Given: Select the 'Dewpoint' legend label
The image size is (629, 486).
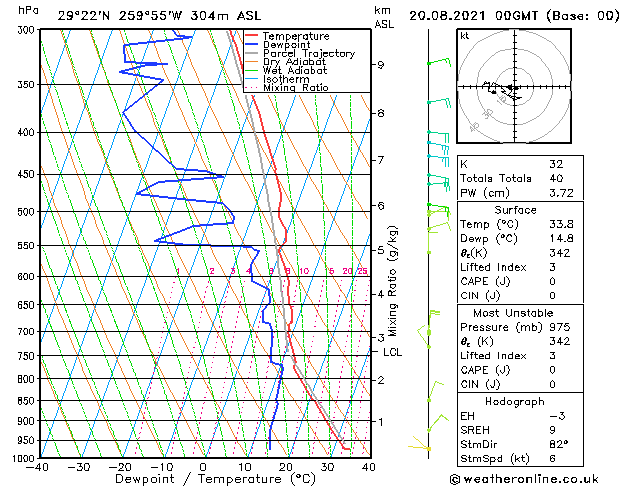Looking at the screenshot, I should [x=287, y=45].
